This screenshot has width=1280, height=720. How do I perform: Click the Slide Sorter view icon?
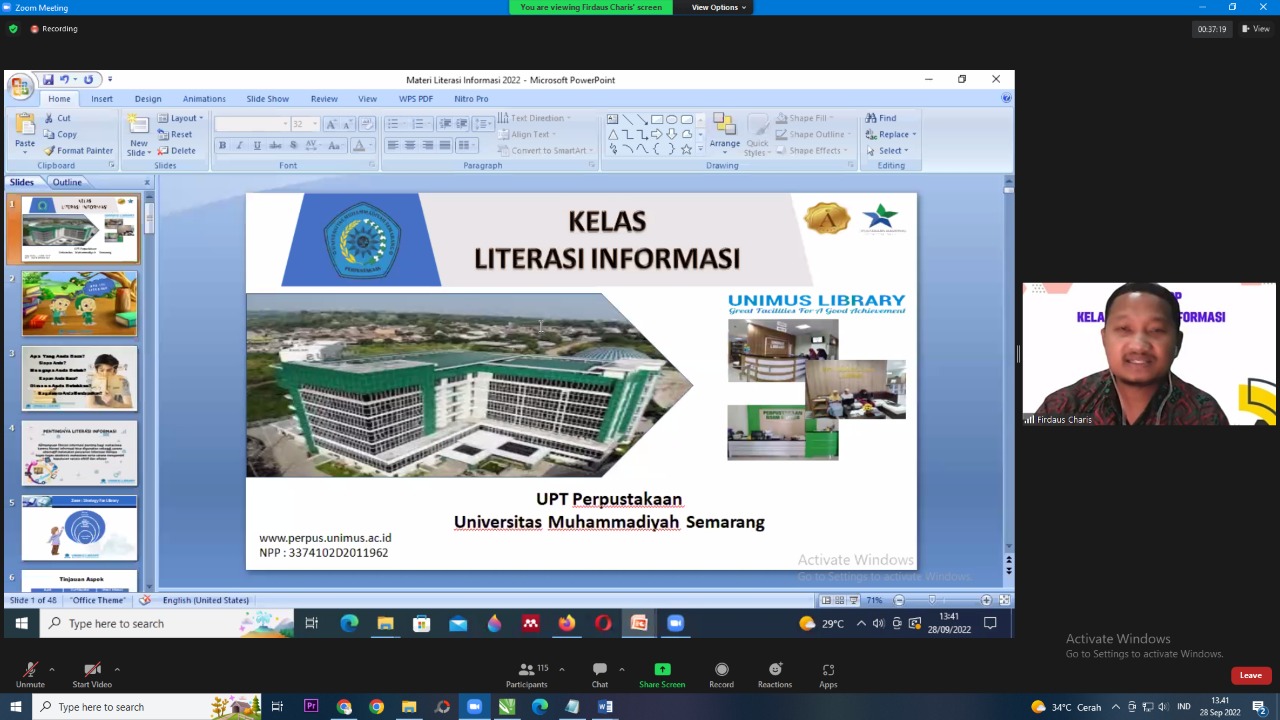(840, 600)
